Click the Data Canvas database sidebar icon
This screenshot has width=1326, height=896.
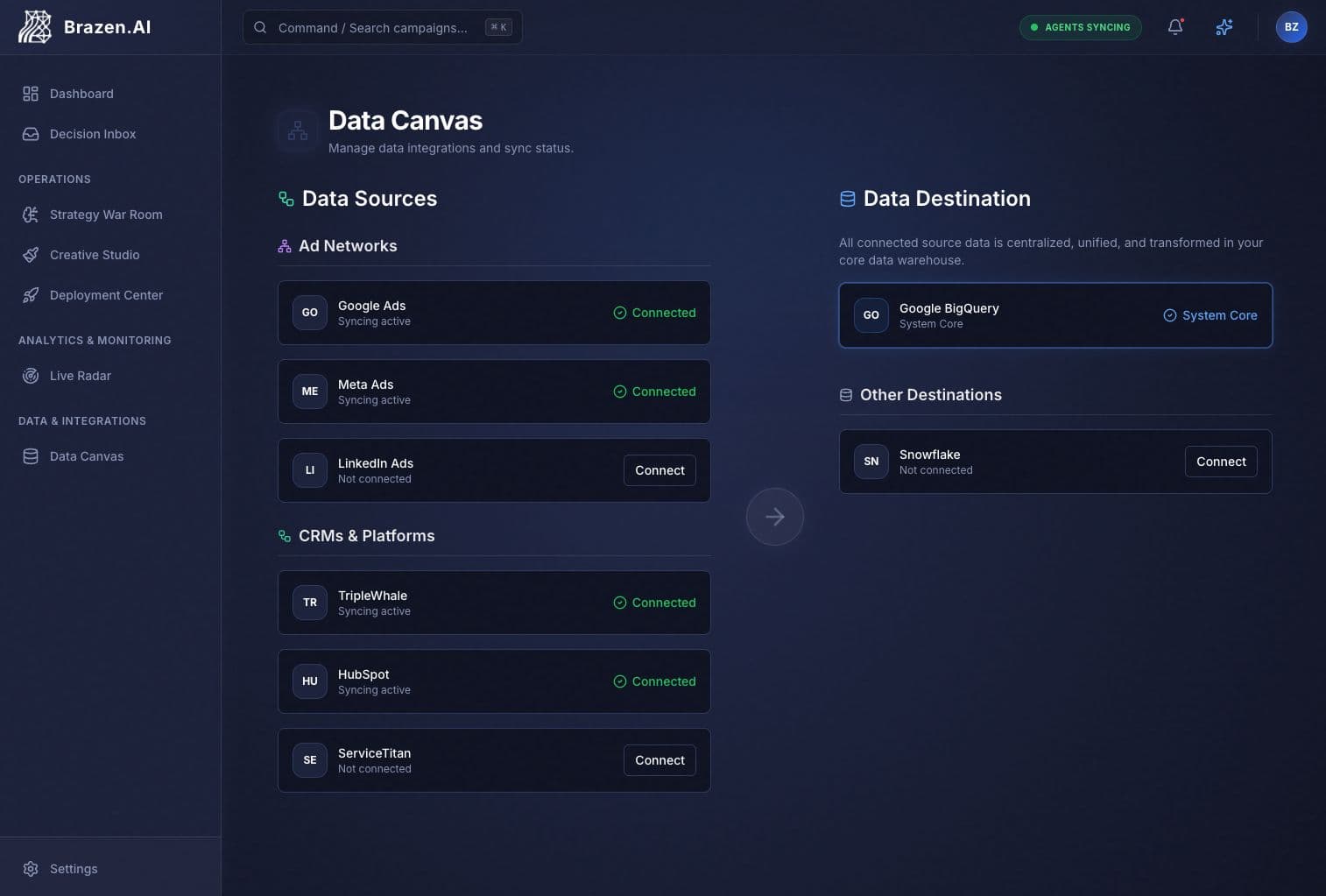click(x=31, y=456)
